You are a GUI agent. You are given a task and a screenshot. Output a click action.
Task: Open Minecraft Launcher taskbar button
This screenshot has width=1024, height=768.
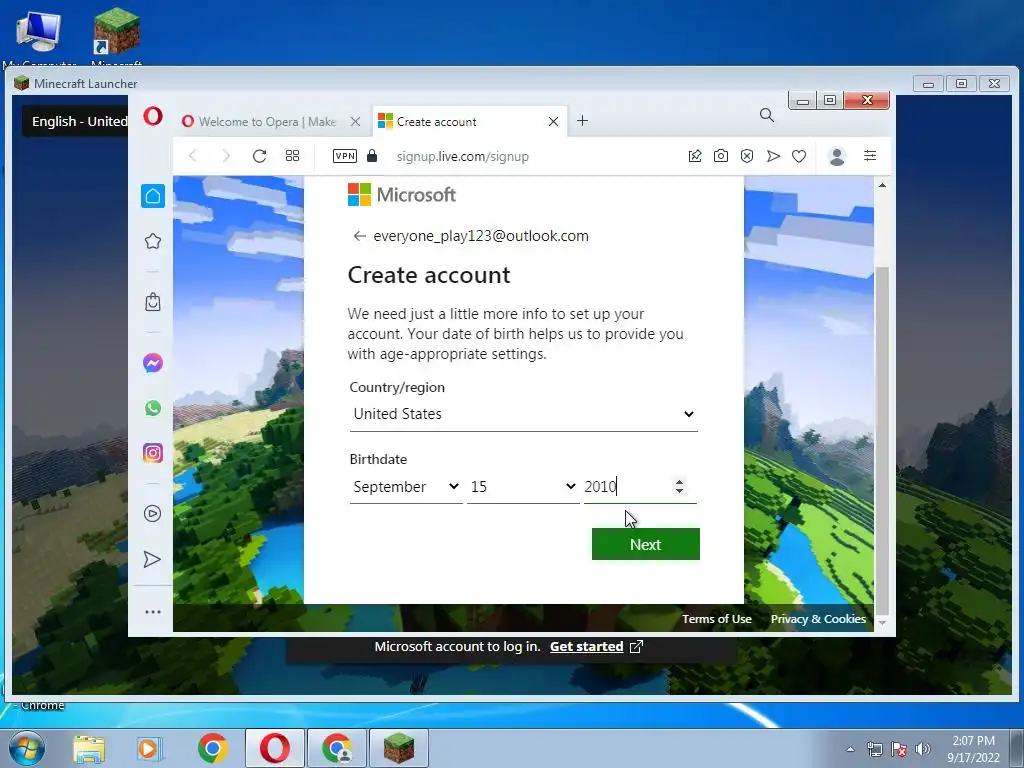[x=398, y=748]
